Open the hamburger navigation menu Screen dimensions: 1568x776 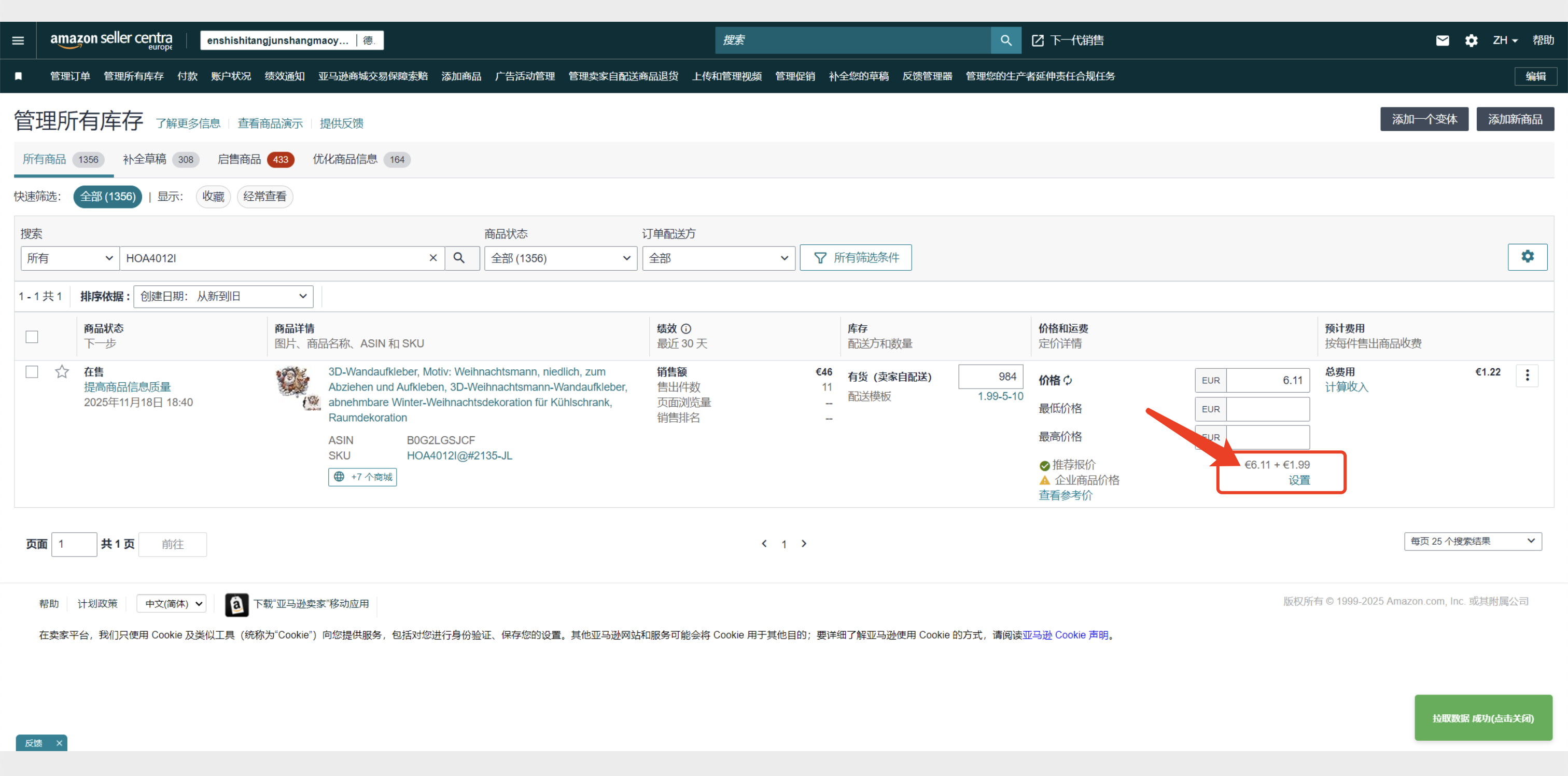[x=18, y=40]
